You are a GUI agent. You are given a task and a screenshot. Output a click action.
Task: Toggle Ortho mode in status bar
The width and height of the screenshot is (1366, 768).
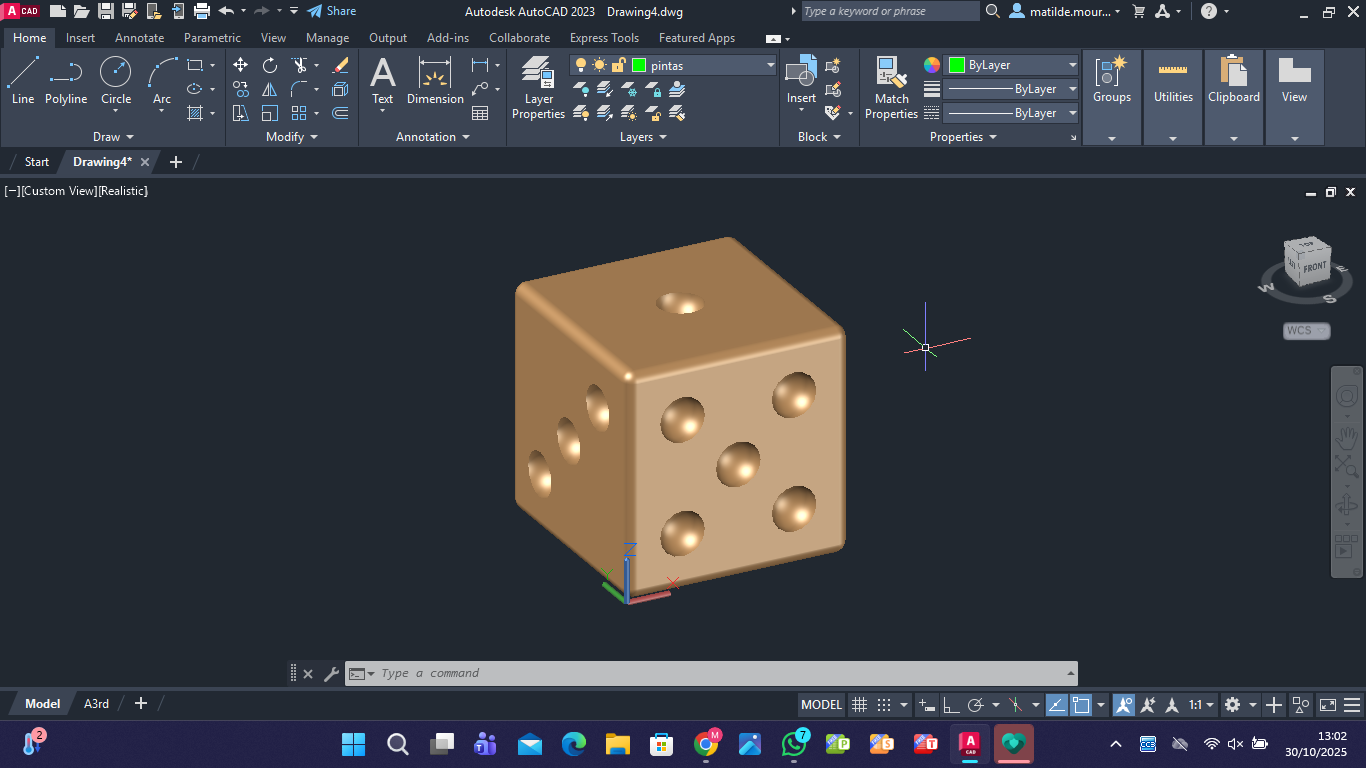[x=951, y=705]
